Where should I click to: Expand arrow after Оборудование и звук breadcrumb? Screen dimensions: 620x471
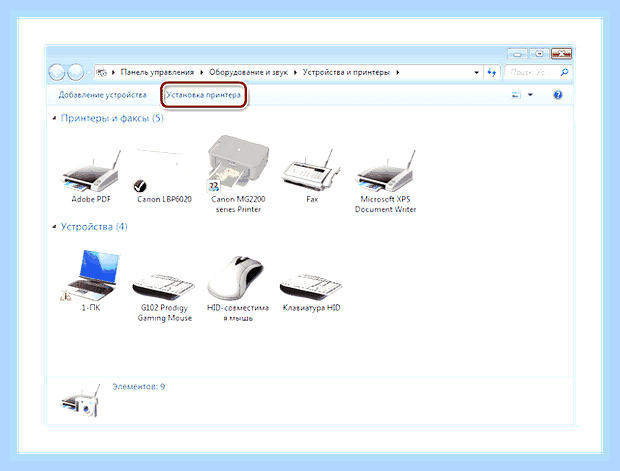click(295, 72)
